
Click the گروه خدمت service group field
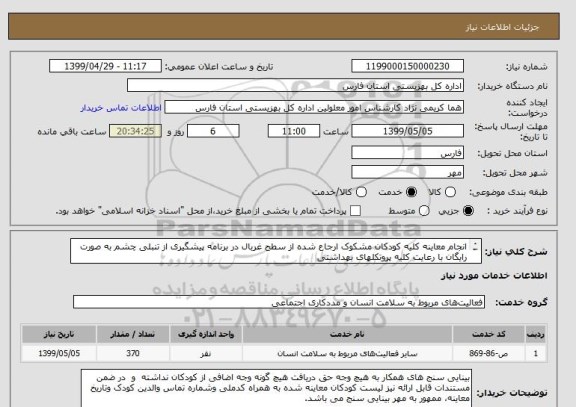tap(279, 302)
